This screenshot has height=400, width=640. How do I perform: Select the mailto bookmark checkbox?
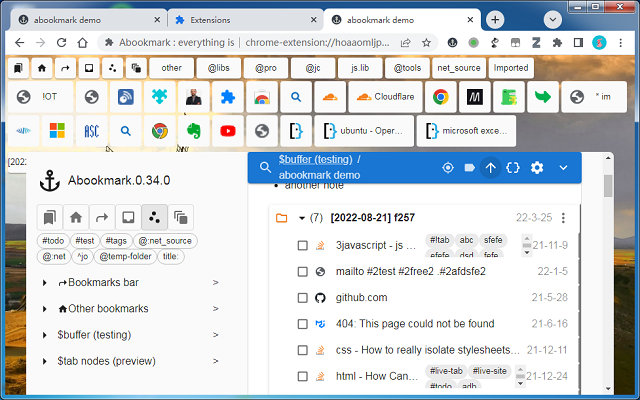302,272
